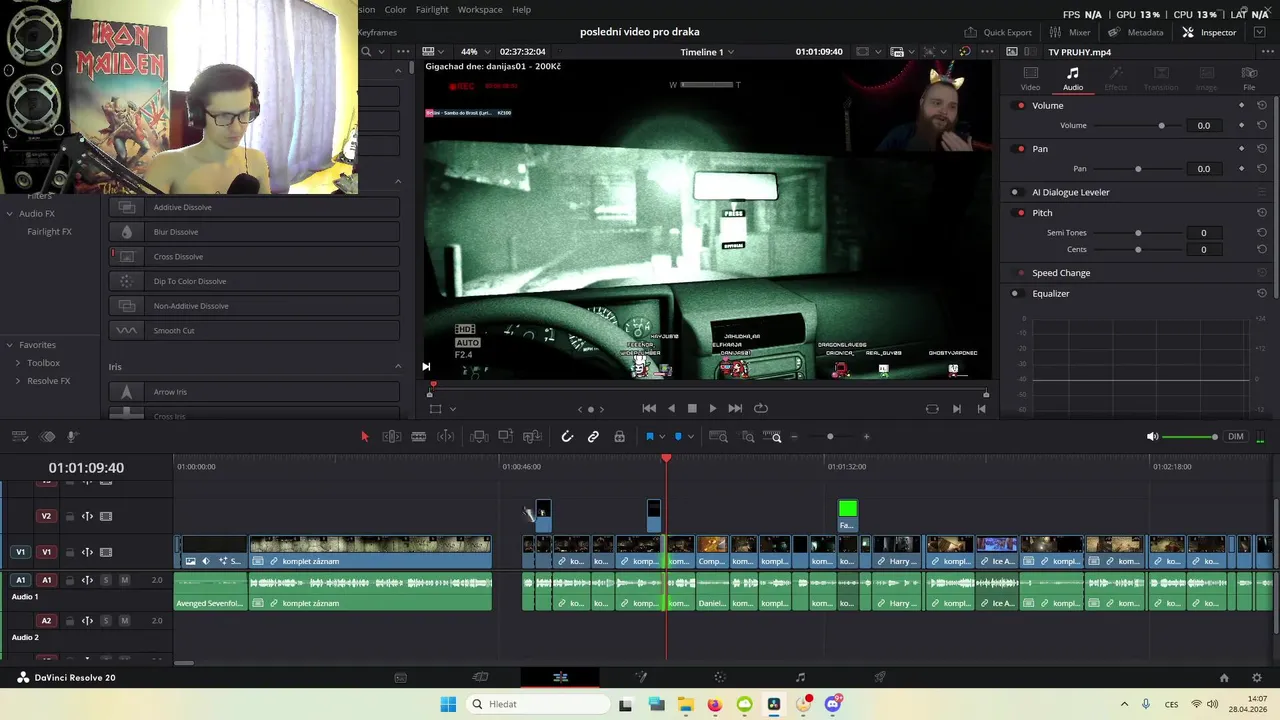Toggle the position lock padlock icon

click(x=620, y=437)
